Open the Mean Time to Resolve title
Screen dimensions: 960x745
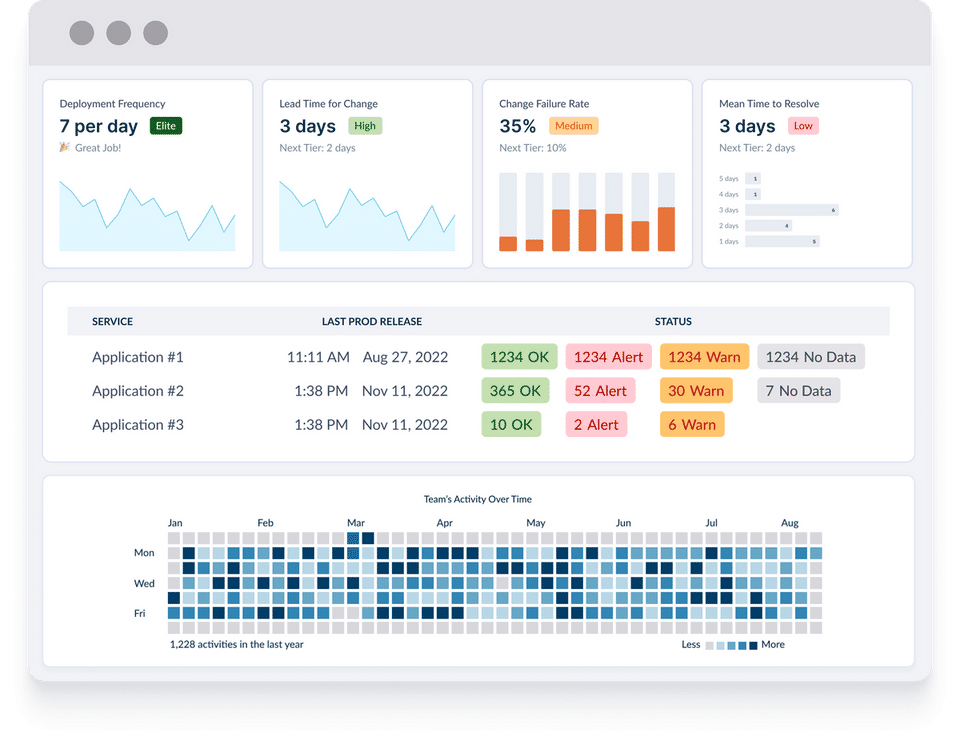click(x=769, y=104)
